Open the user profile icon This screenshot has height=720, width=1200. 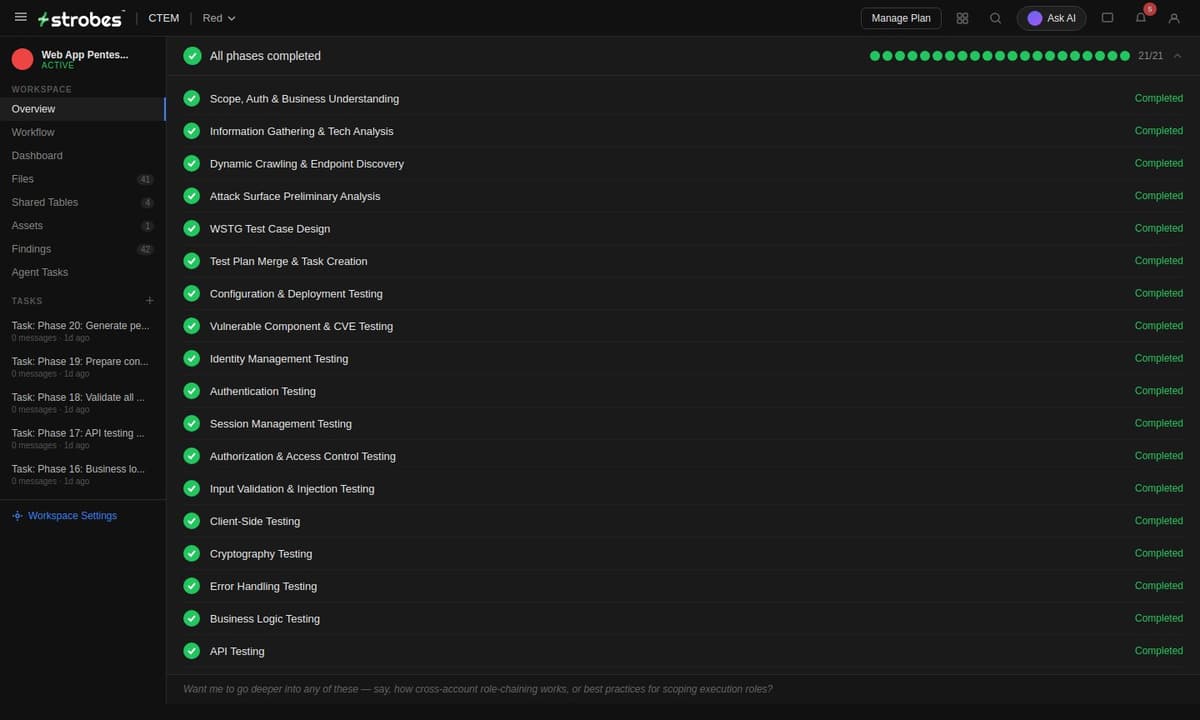point(1174,18)
